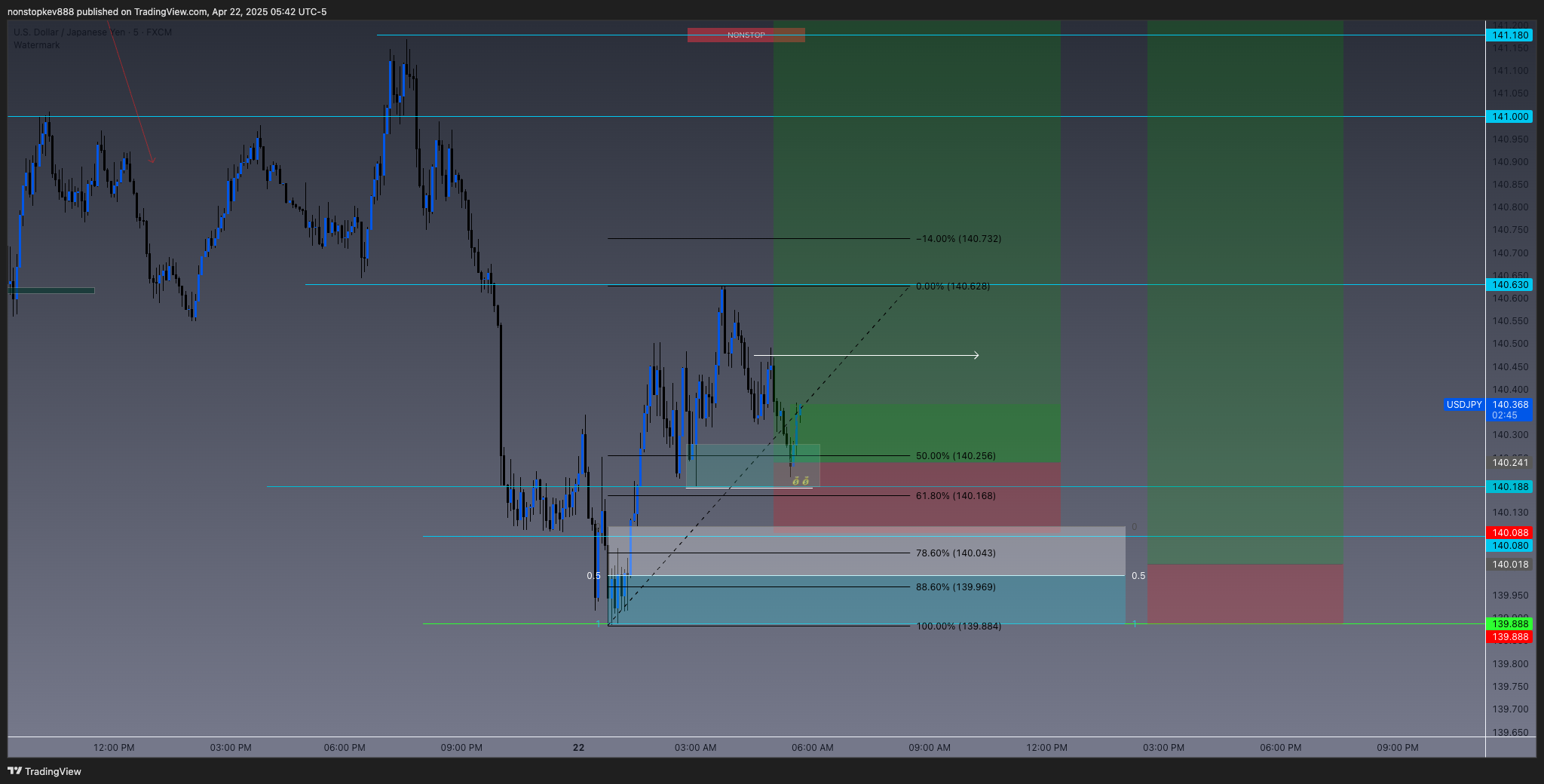
Task: Click the red 140.088 stop price label
Action: [x=1510, y=533]
